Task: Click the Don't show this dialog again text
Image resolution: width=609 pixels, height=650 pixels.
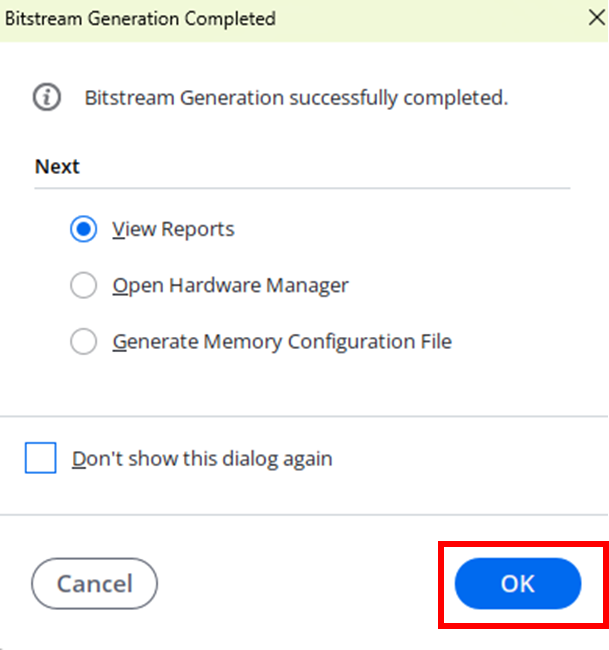Action: (x=202, y=458)
